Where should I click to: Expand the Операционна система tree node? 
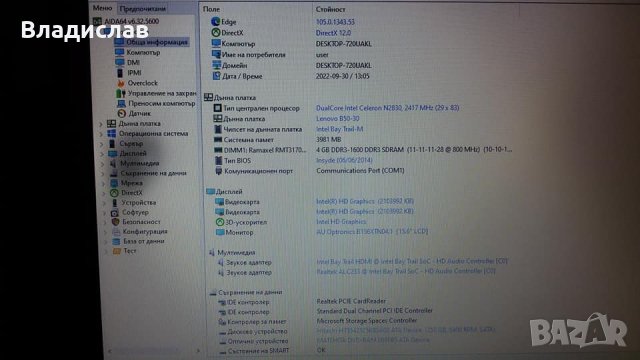click(x=101, y=134)
